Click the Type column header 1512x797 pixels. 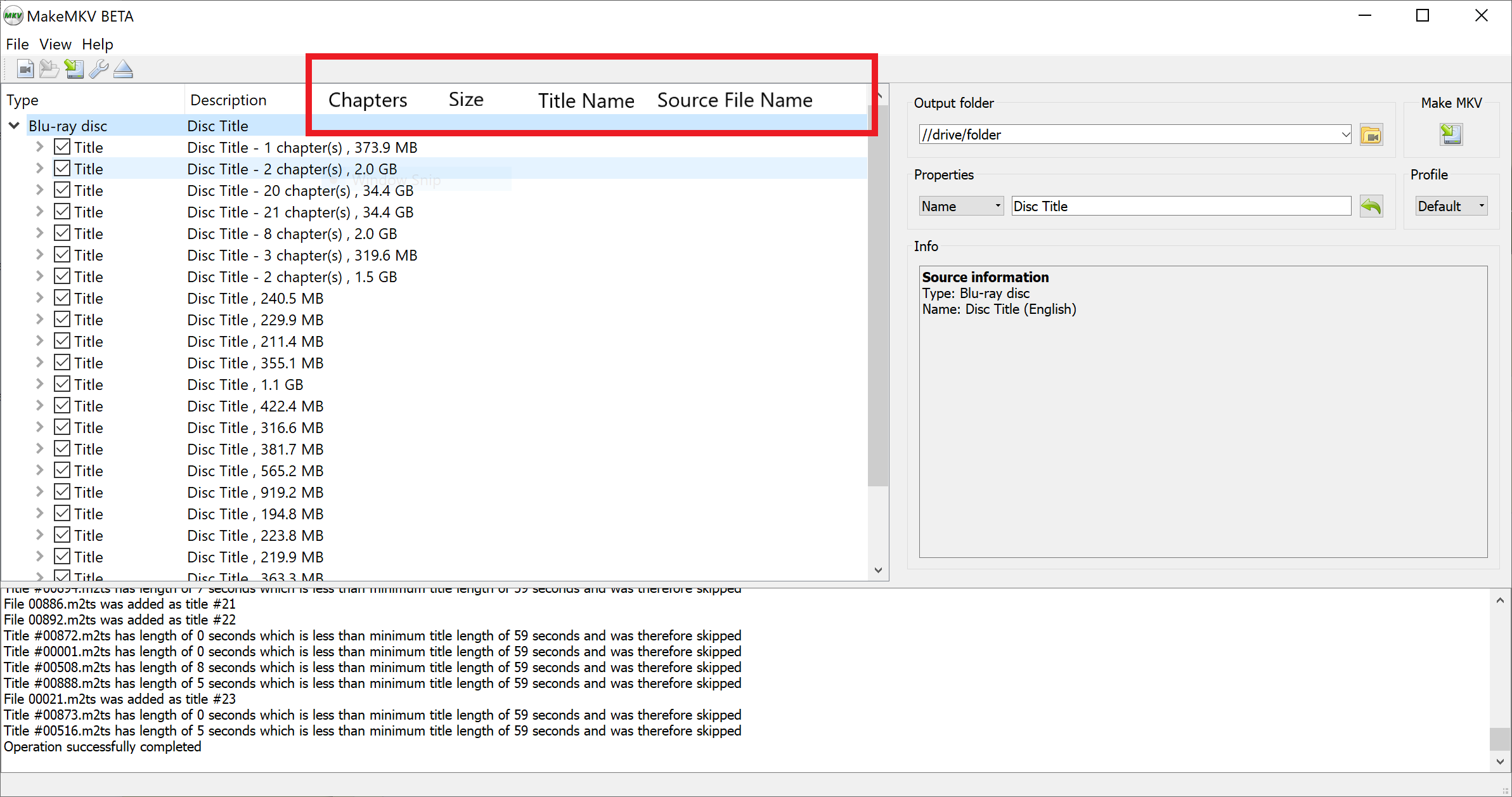(93, 100)
